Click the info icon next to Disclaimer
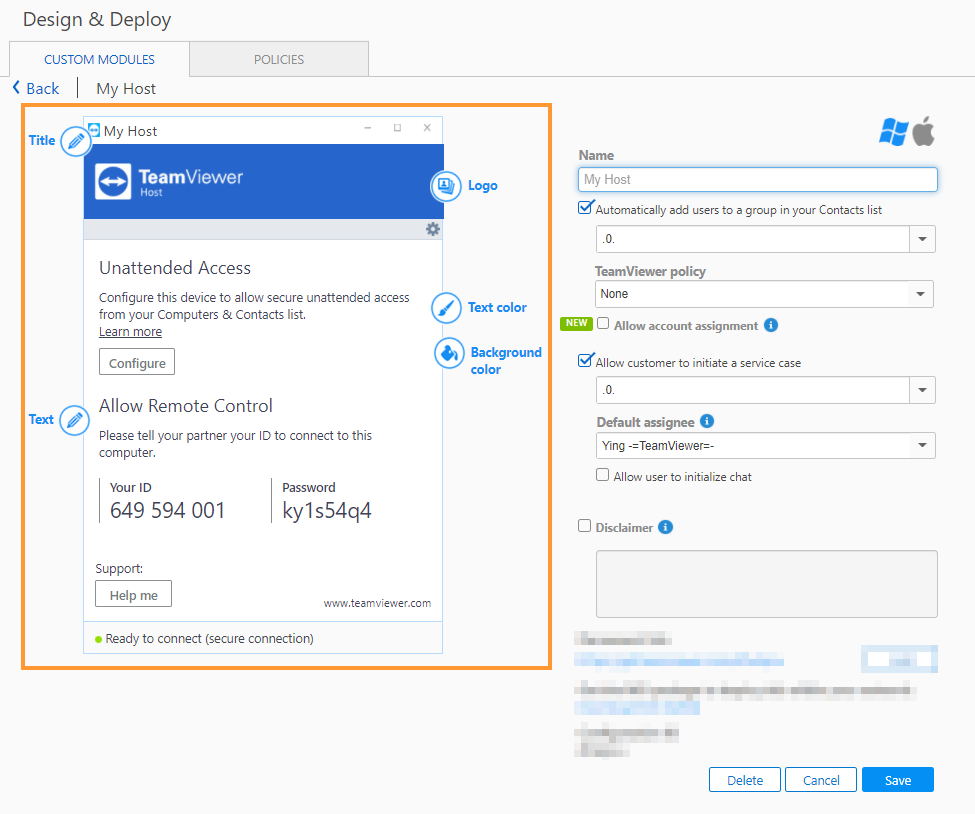Viewport: 975px width, 814px height. (x=666, y=527)
